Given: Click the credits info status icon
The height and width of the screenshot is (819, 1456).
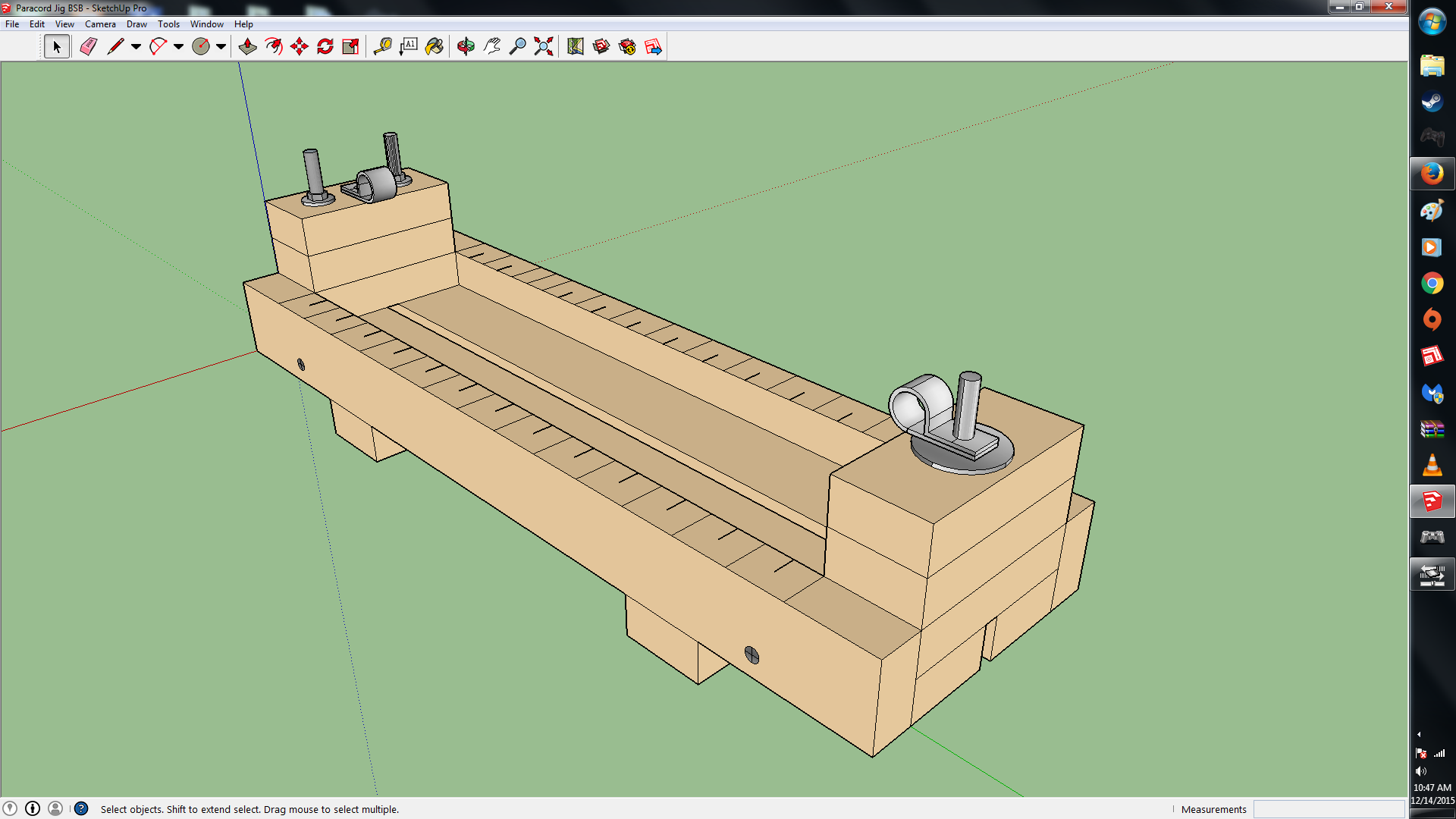Looking at the screenshot, I should pos(33,808).
